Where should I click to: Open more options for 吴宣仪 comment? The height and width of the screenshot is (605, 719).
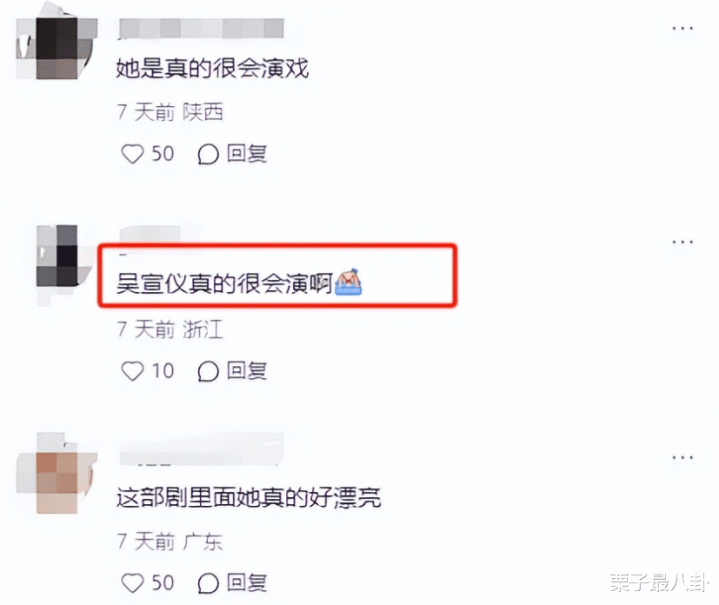click(682, 242)
